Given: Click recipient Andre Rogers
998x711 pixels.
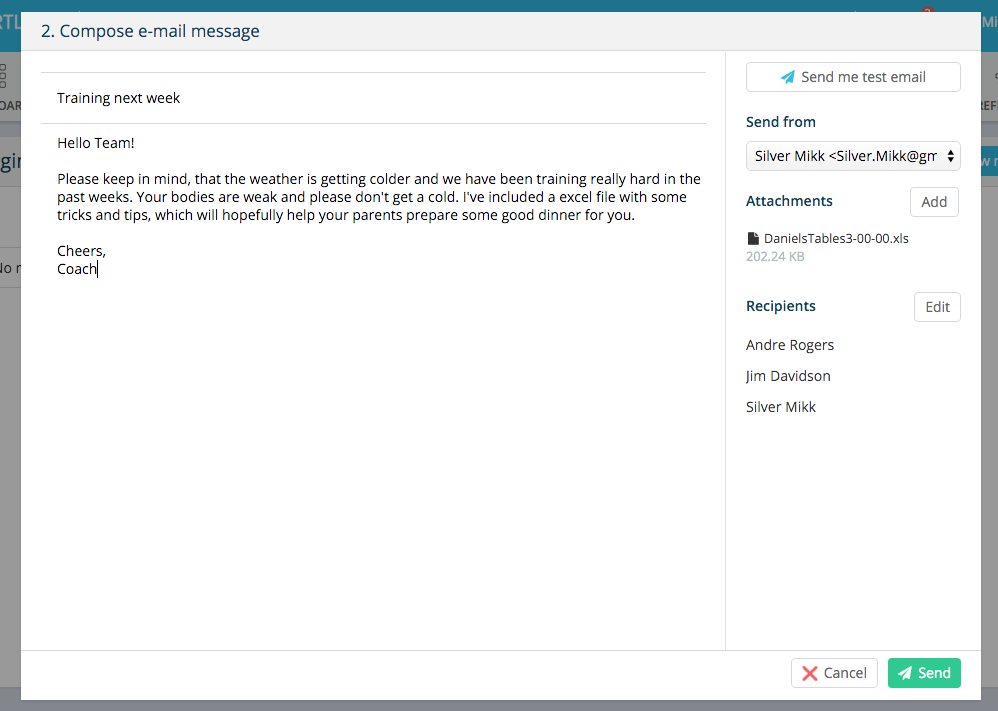Looking at the screenshot, I should pyautogui.click(x=790, y=345).
